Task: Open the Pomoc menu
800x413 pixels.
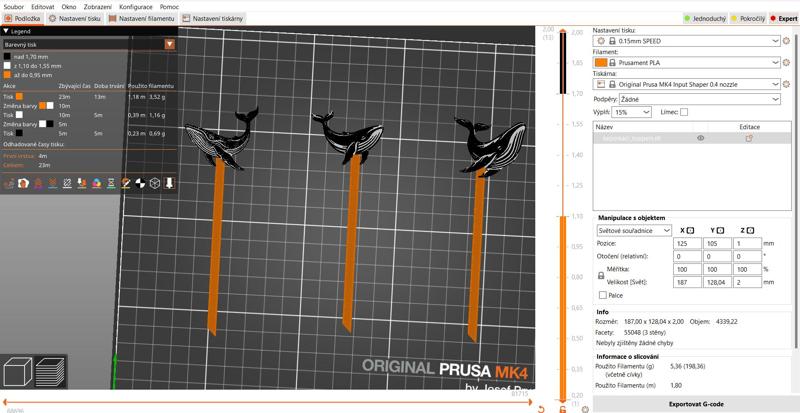Action: tap(168, 7)
